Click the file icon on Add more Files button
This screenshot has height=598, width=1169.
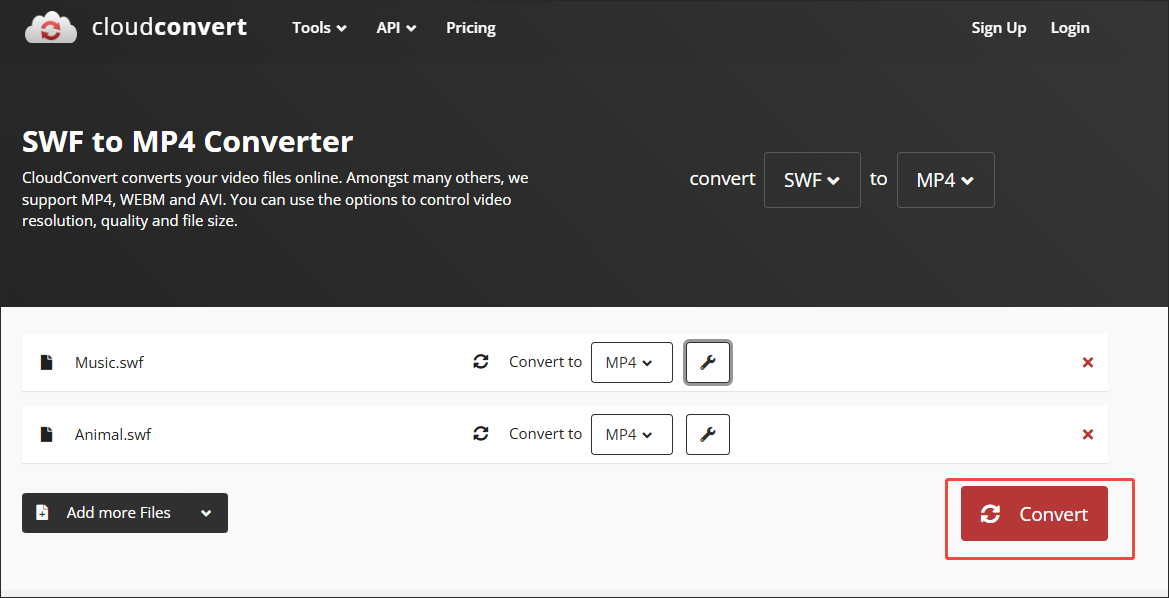(41, 512)
